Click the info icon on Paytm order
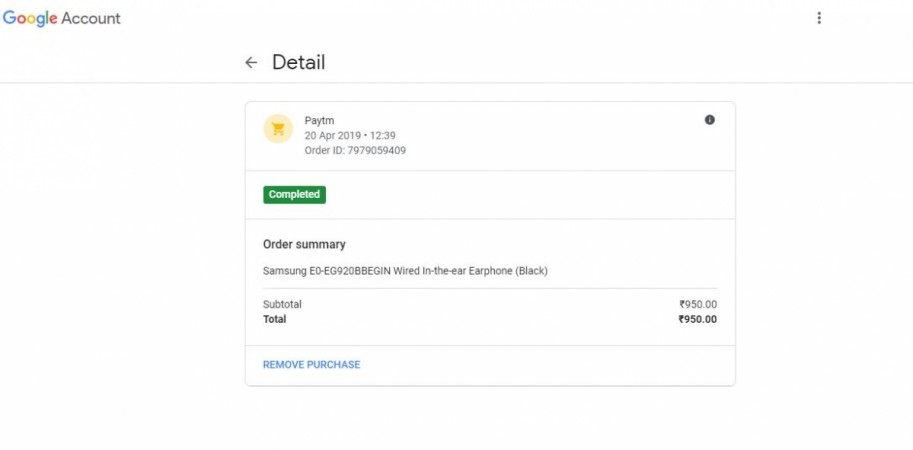The height and width of the screenshot is (450, 913). point(709,120)
